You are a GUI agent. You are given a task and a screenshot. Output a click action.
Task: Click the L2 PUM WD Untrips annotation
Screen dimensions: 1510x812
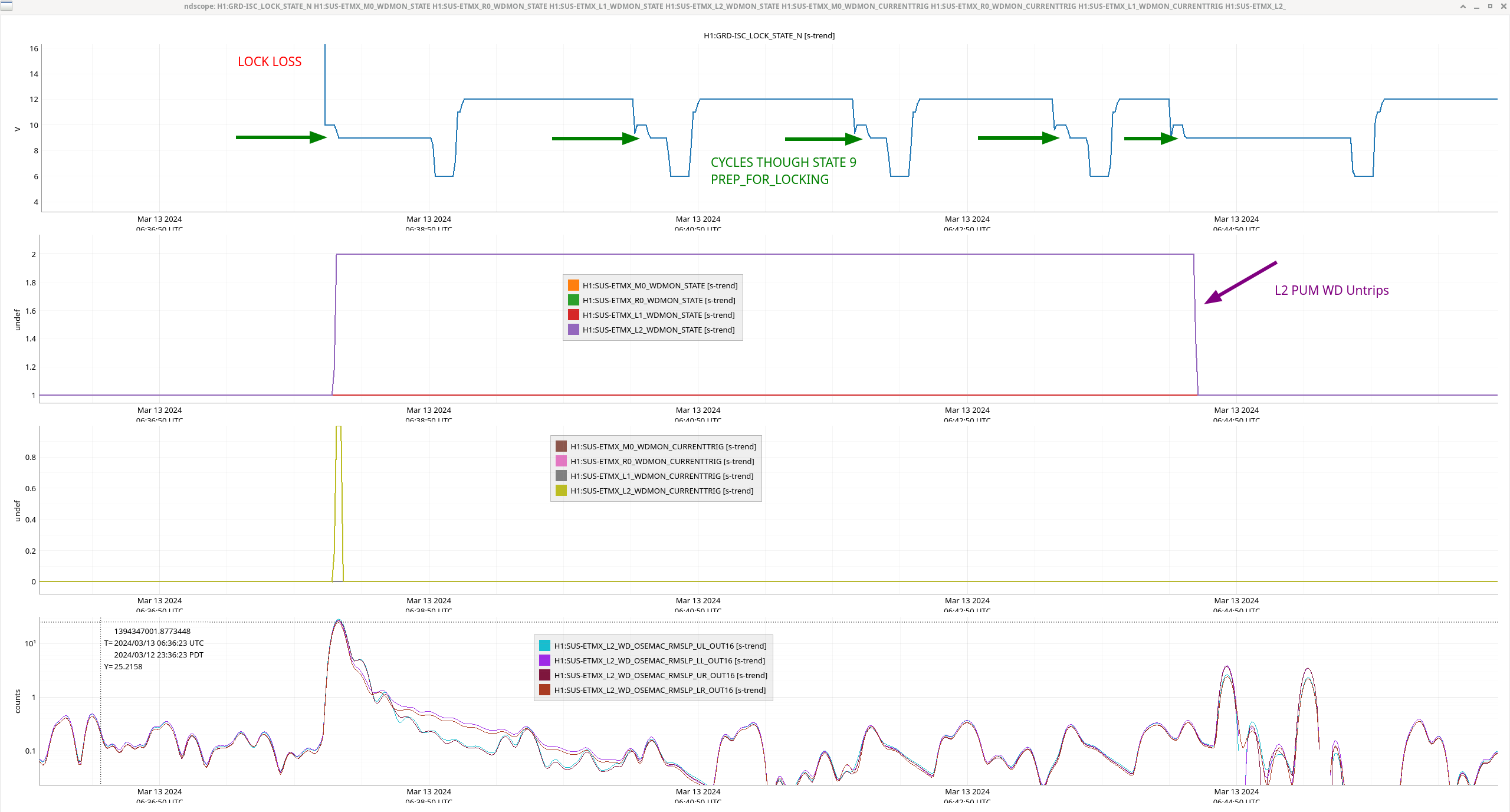1331,290
